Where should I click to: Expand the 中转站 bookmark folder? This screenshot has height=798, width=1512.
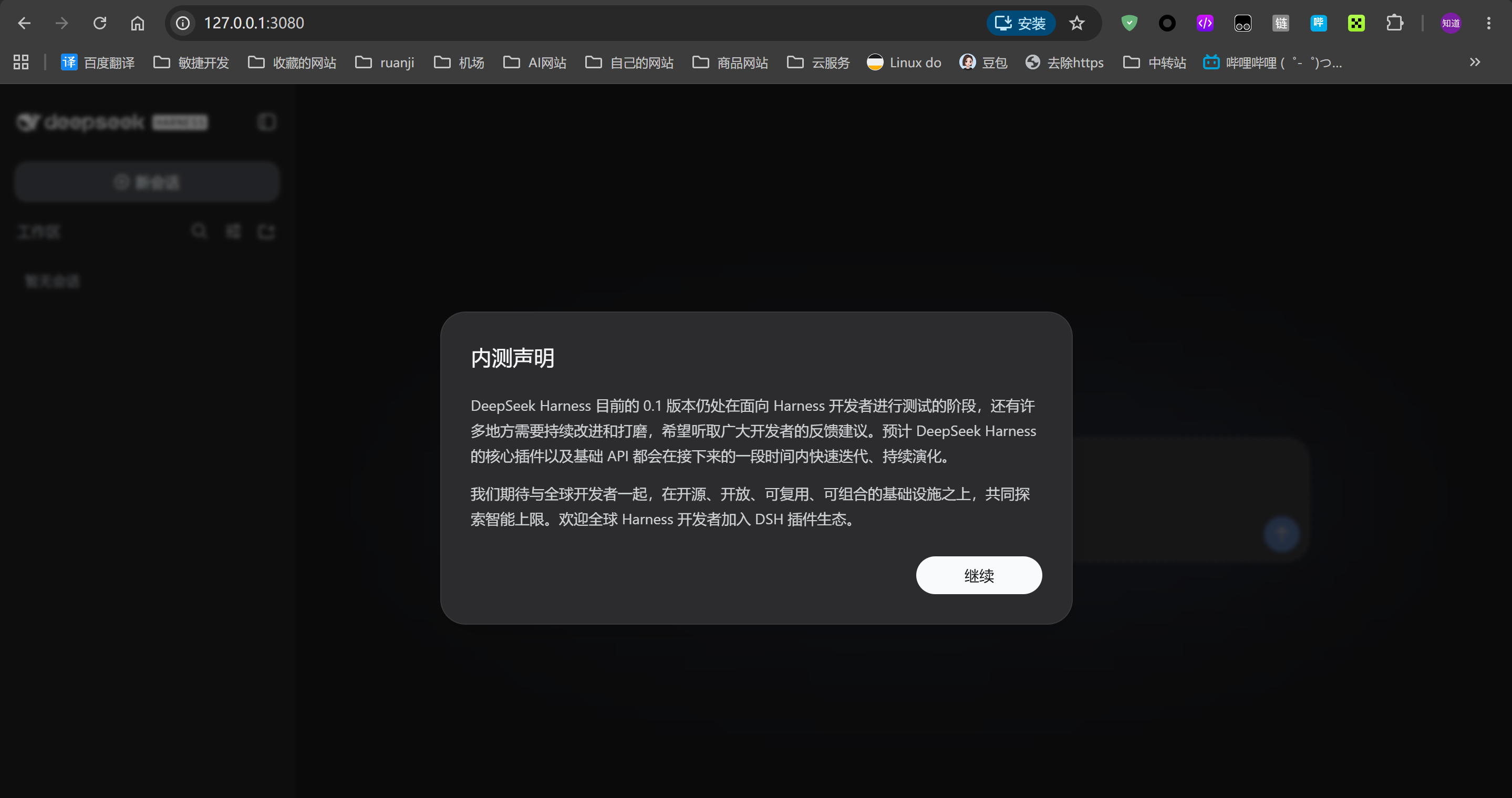[x=1154, y=62]
